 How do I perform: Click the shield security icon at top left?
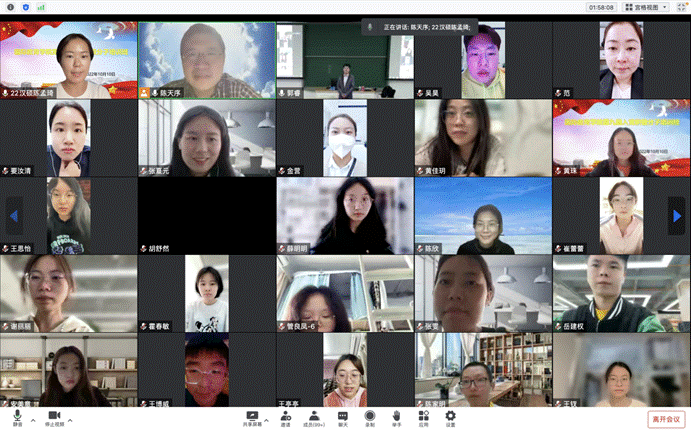click(25, 7)
